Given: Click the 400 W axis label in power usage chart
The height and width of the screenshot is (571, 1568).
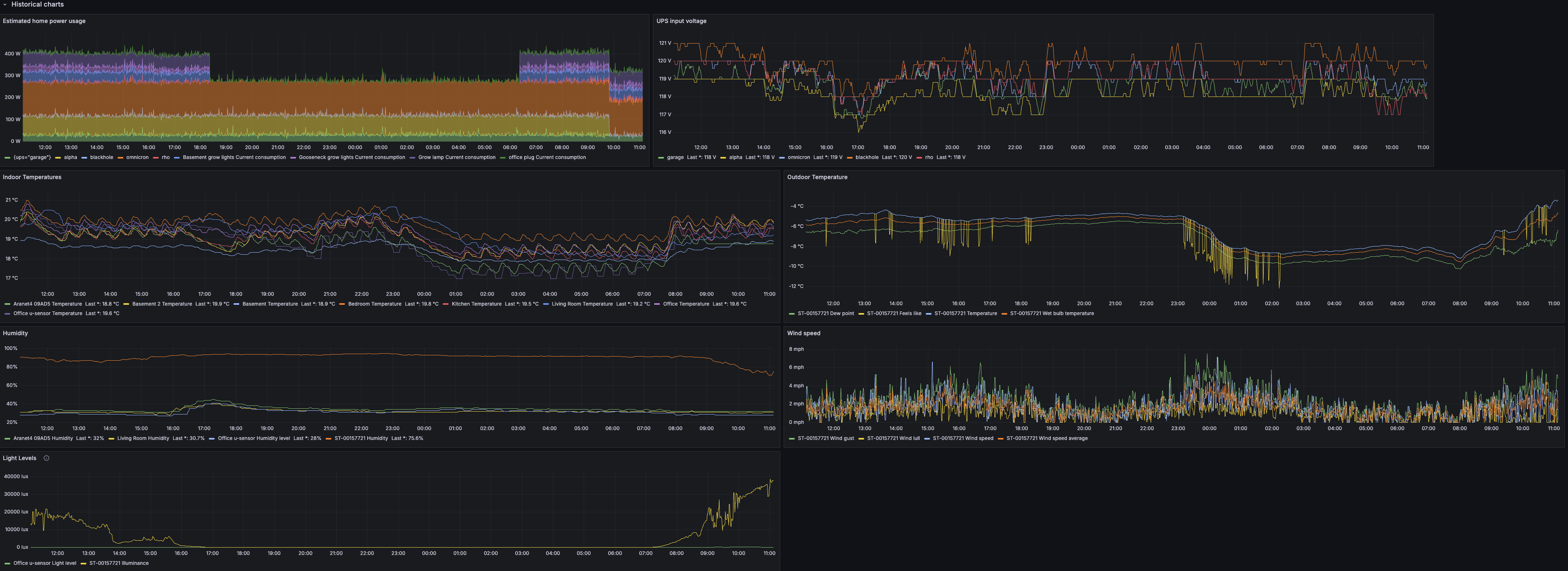Looking at the screenshot, I should [x=12, y=53].
